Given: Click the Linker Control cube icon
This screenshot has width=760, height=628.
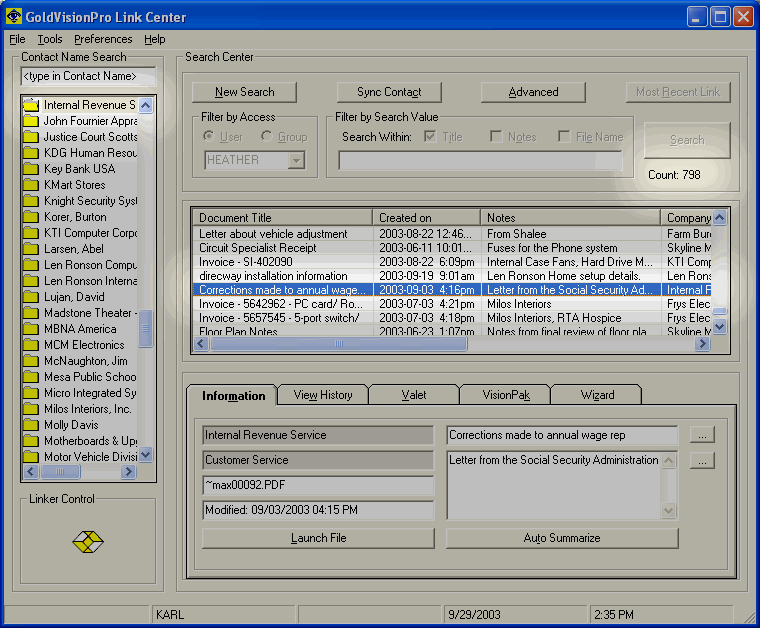Looking at the screenshot, I should 88,542.
